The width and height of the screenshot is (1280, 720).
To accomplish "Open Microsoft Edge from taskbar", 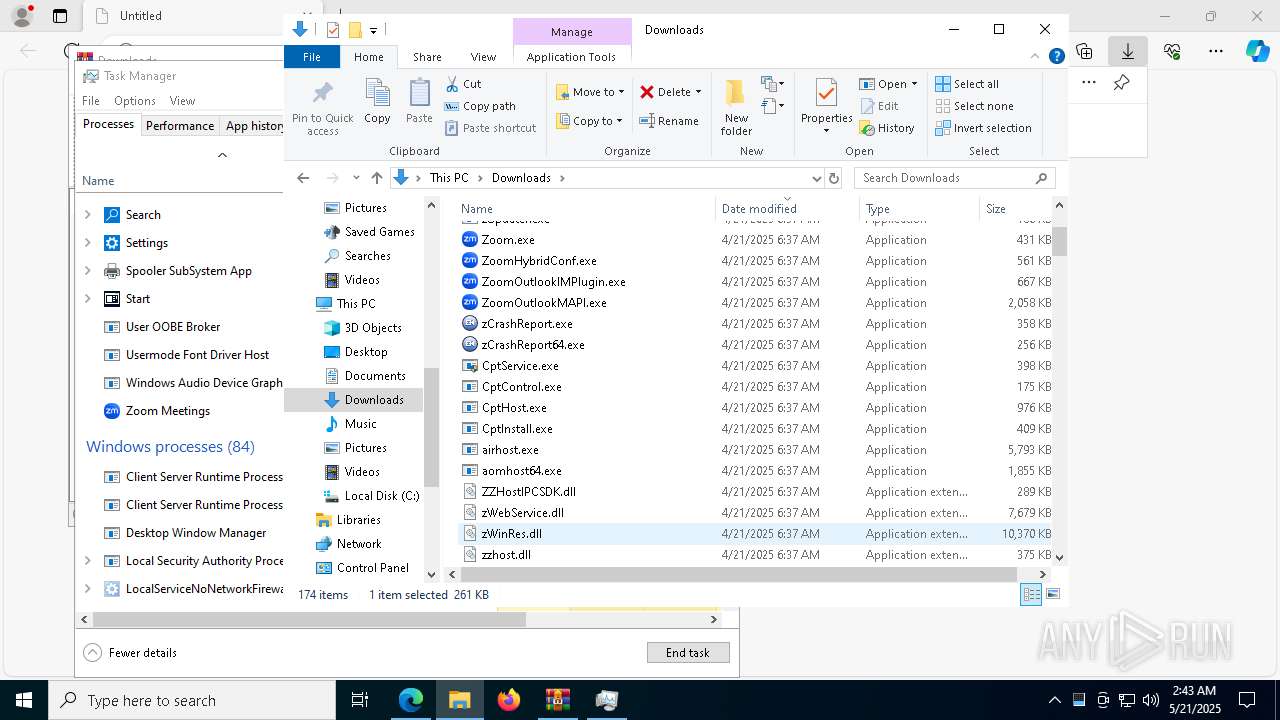I will (411, 700).
